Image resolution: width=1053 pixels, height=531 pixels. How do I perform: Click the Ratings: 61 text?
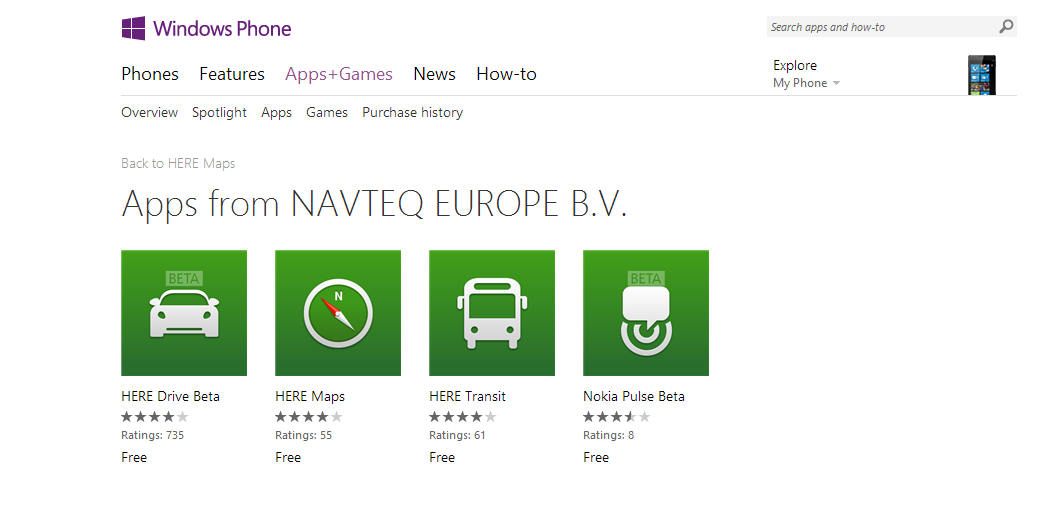click(457, 435)
